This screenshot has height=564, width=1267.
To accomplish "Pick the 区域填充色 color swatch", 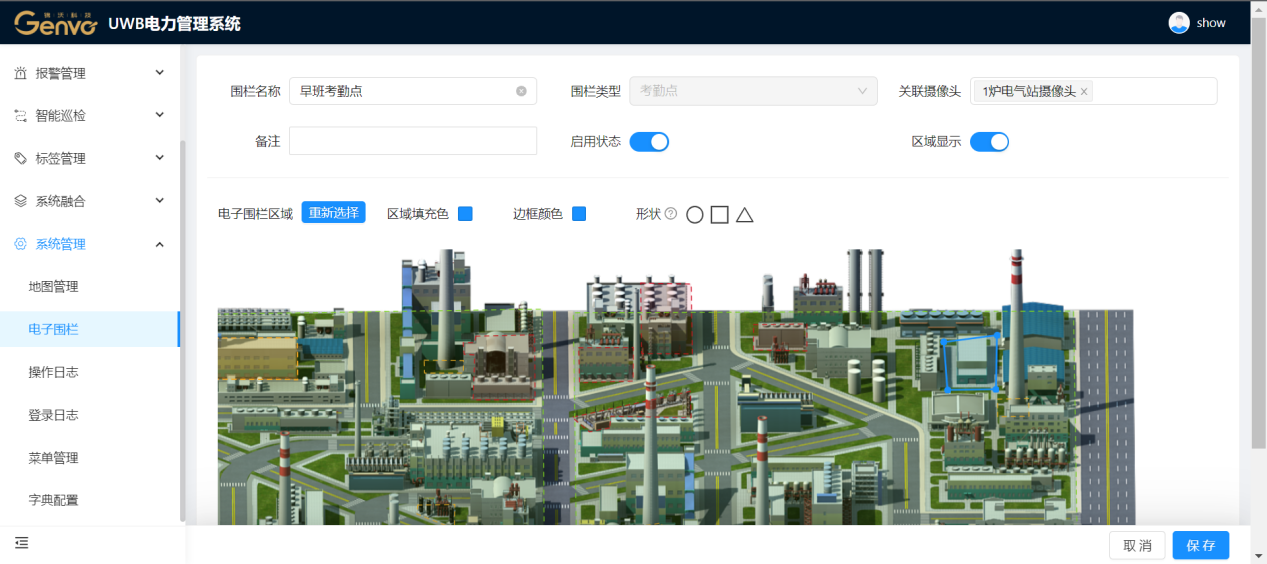I will coord(465,213).
